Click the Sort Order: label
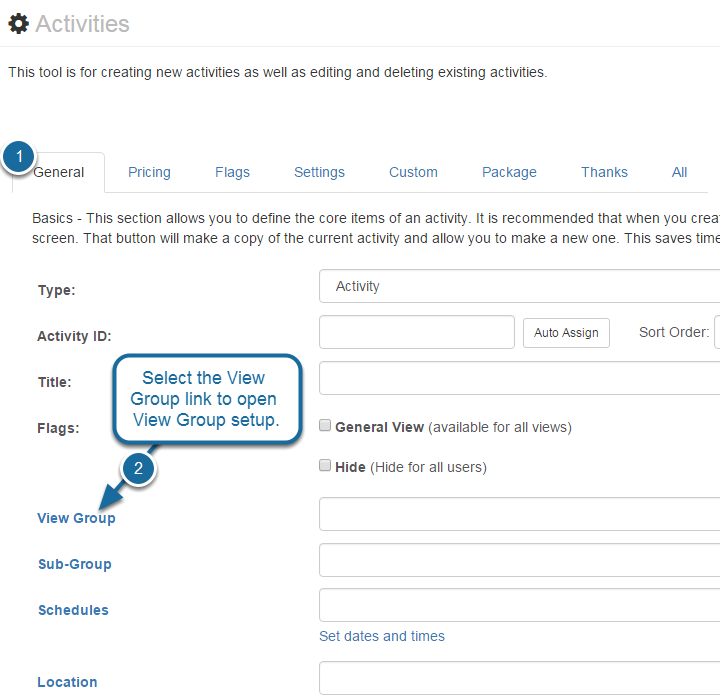 coord(674,332)
